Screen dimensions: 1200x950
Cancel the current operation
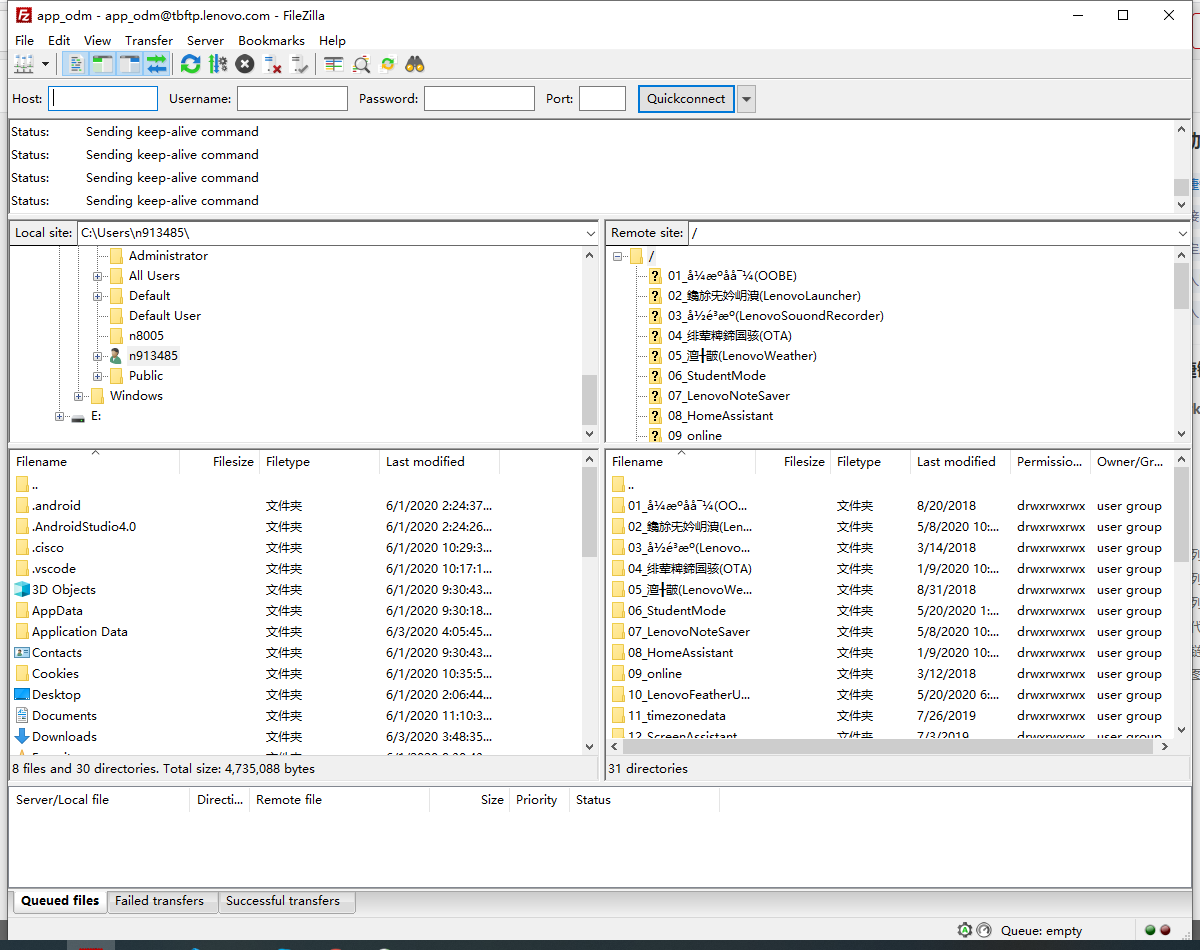pos(245,64)
